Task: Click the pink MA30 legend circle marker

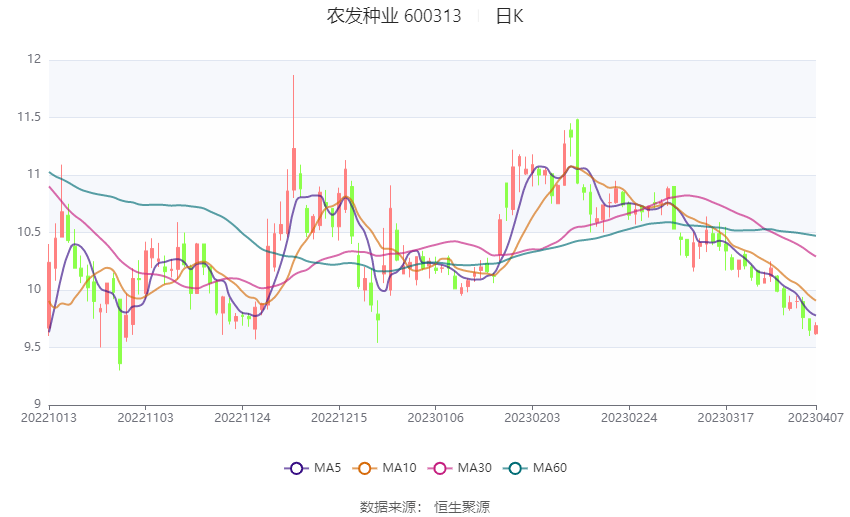Action: (x=439, y=468)
